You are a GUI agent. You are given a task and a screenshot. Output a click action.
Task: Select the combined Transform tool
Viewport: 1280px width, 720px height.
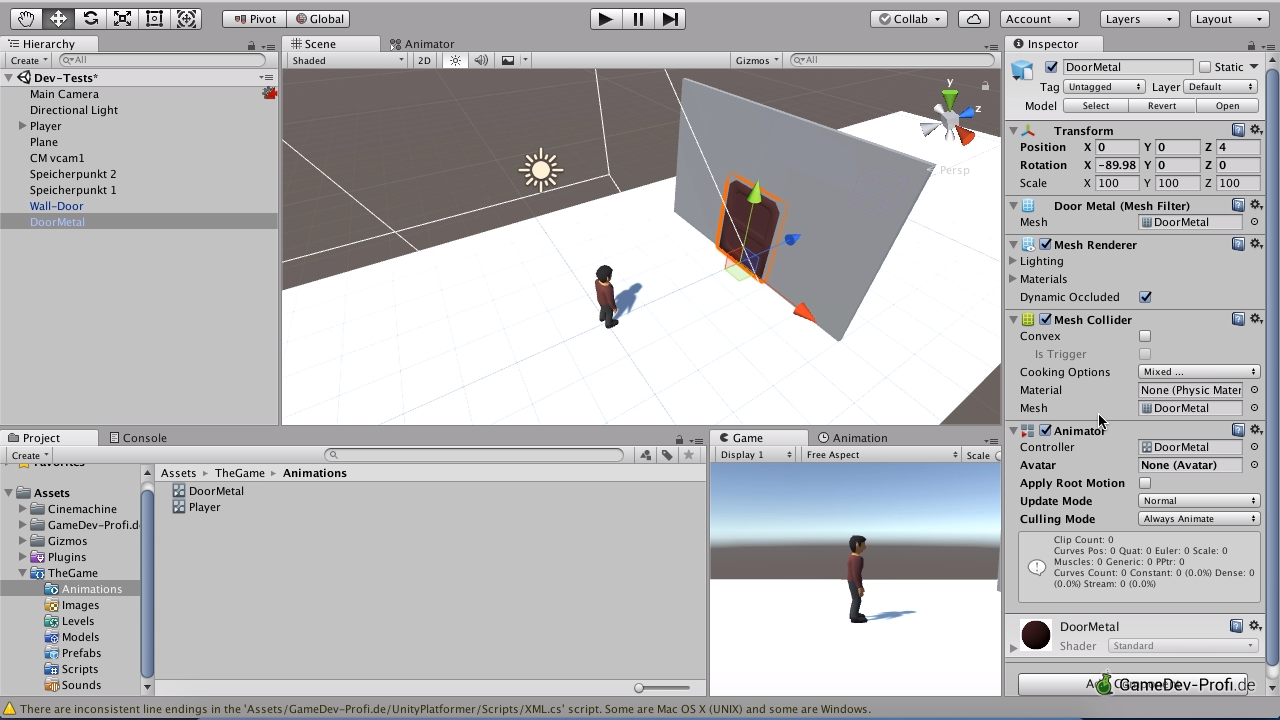click(x=186, y=18)
